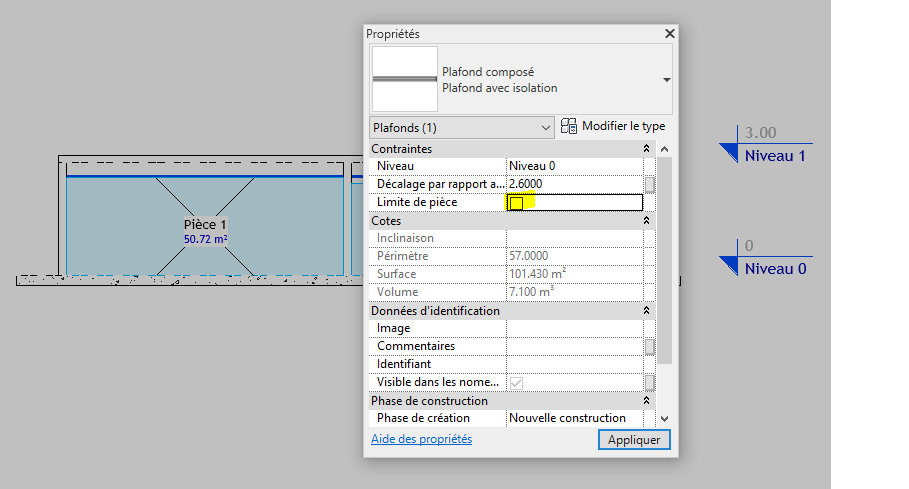Collapse the Cotes section
Viewport: 909px width, 489px height.
click(646, 221)
